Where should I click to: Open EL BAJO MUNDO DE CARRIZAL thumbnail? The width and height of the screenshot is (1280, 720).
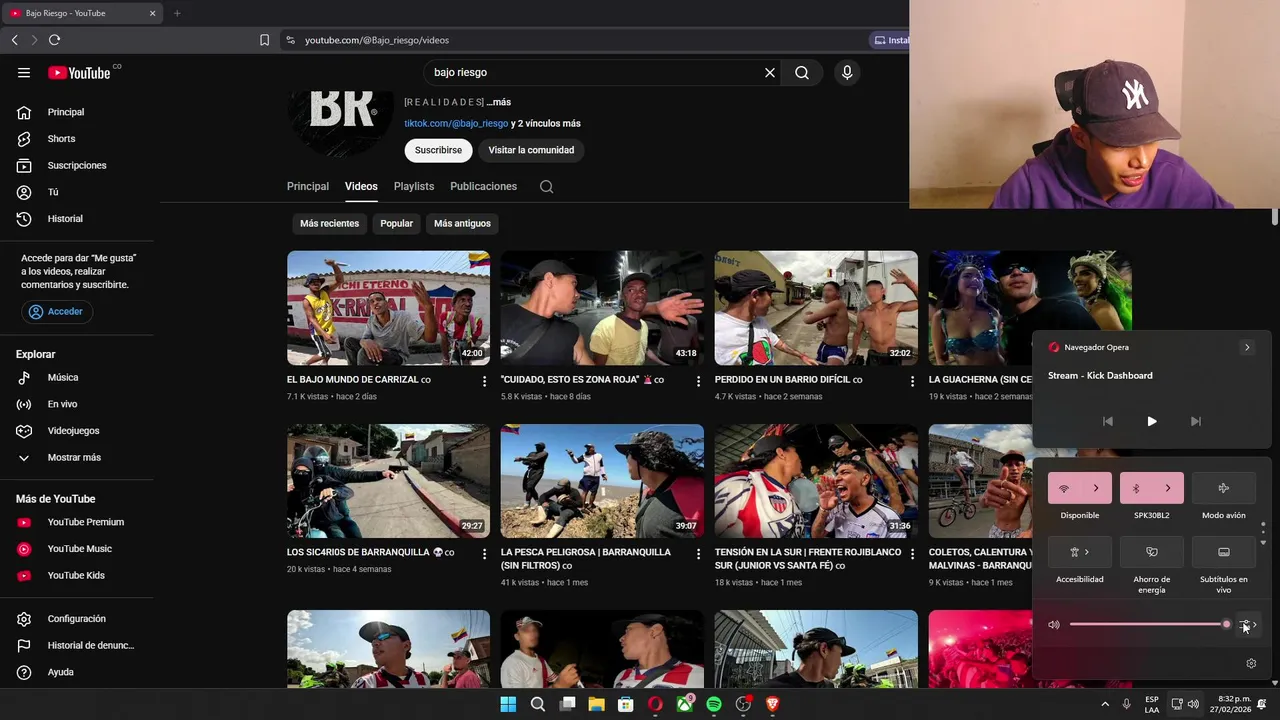(388, 308)
